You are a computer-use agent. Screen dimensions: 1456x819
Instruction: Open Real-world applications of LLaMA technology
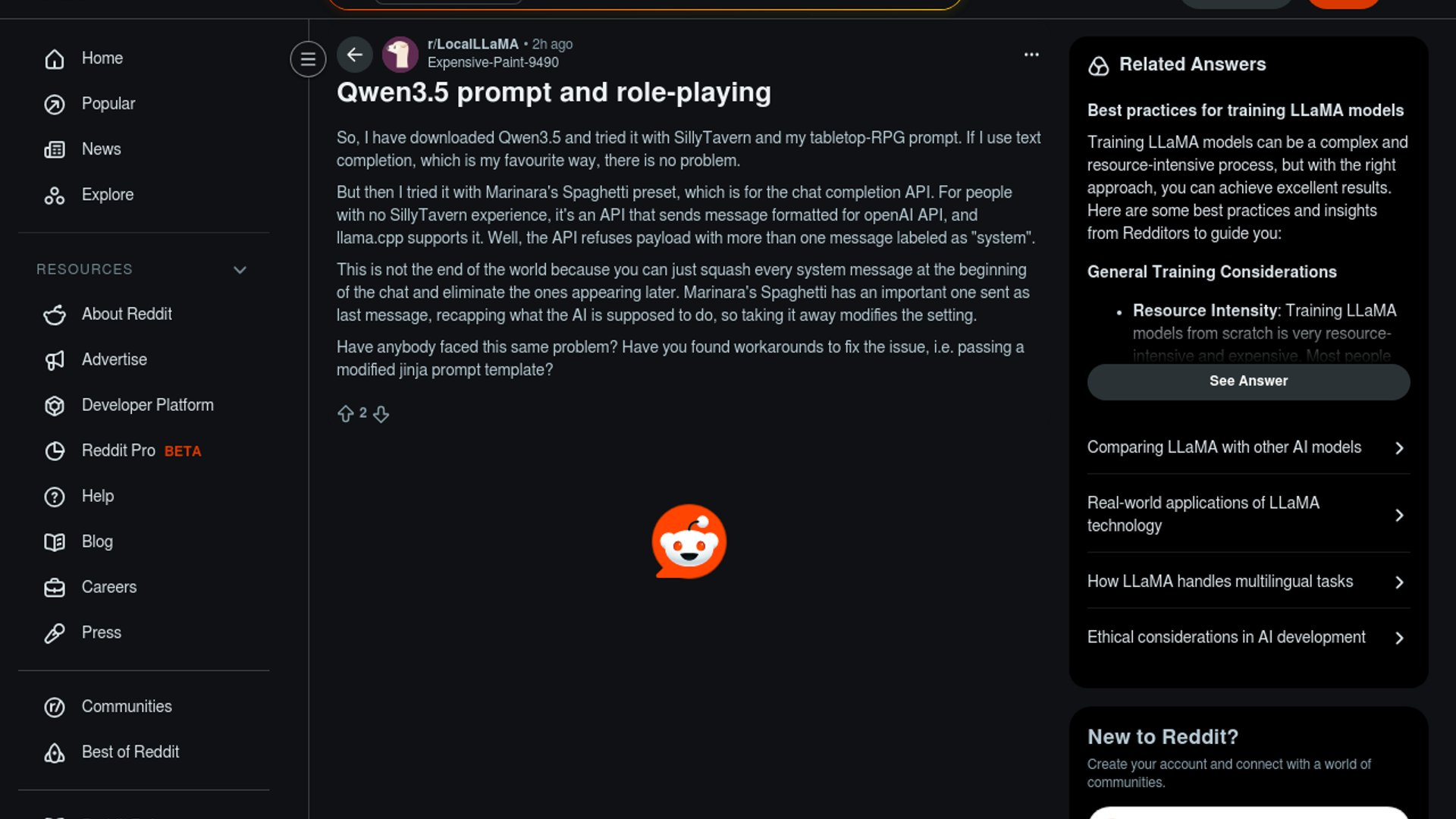(1248, 515)
